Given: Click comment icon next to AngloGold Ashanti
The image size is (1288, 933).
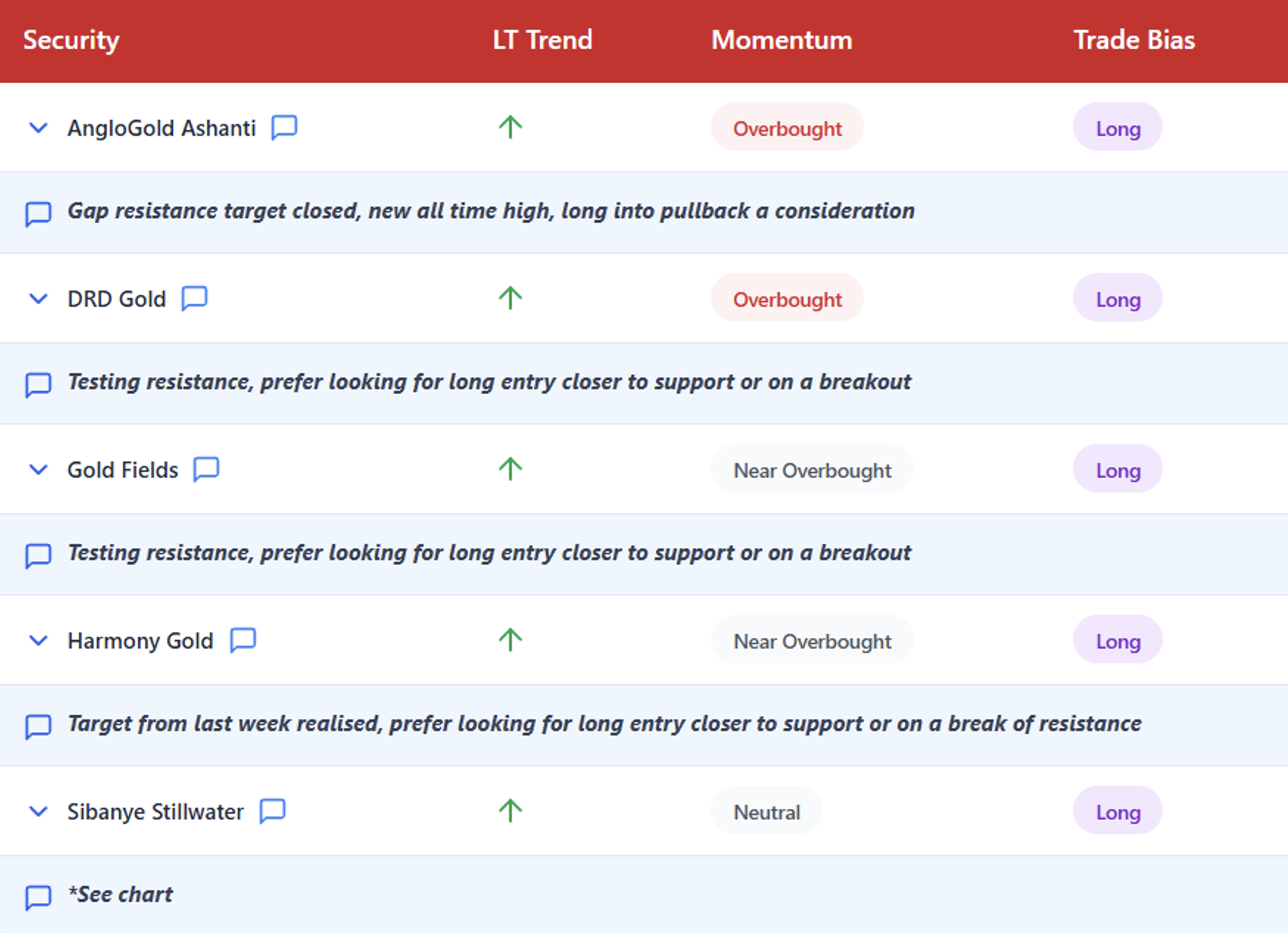Looking at the screenshot, I should pyautogui.click(x=284, y=127).
